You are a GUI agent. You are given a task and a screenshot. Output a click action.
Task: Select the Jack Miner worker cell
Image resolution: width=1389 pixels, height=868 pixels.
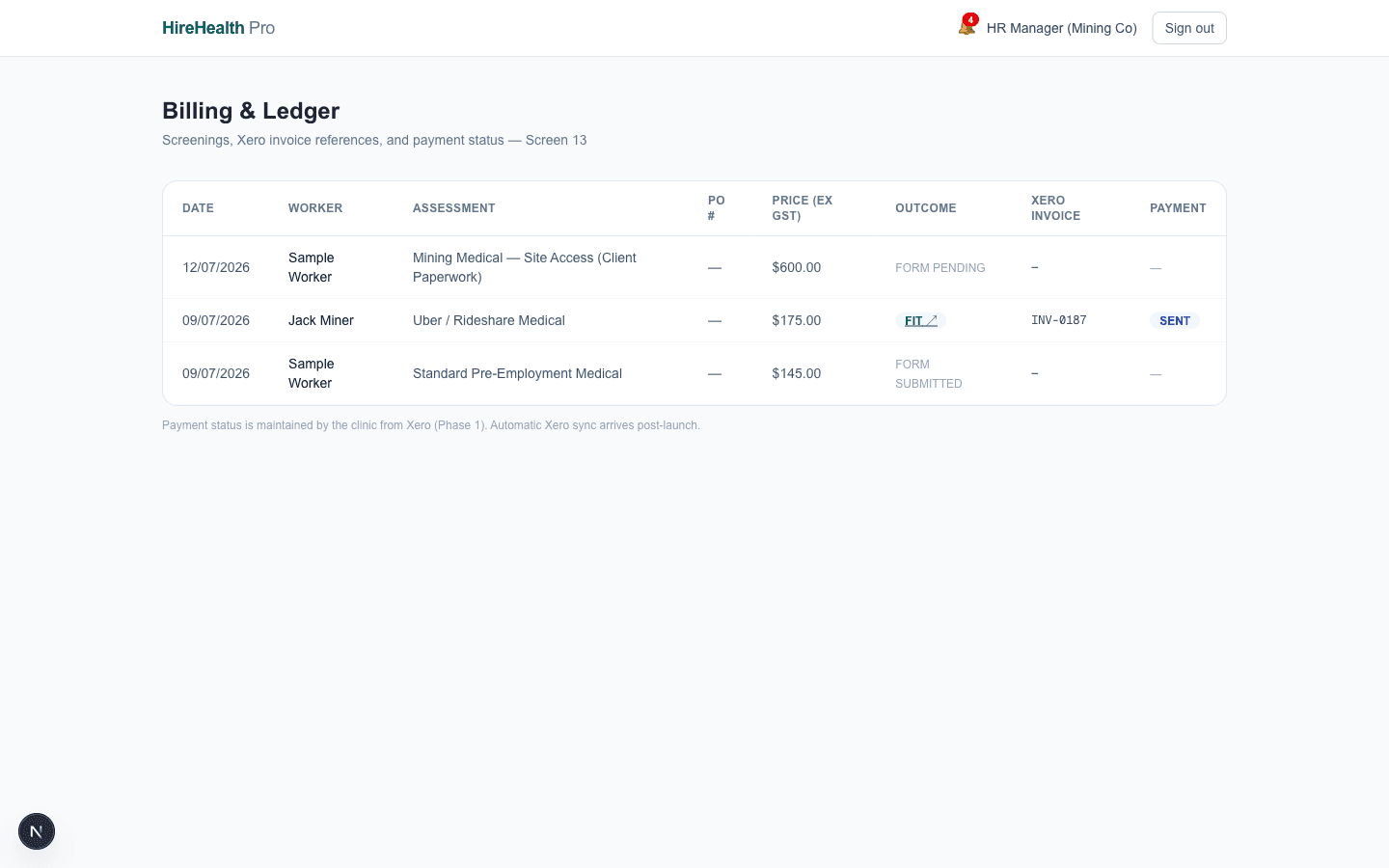321,320
